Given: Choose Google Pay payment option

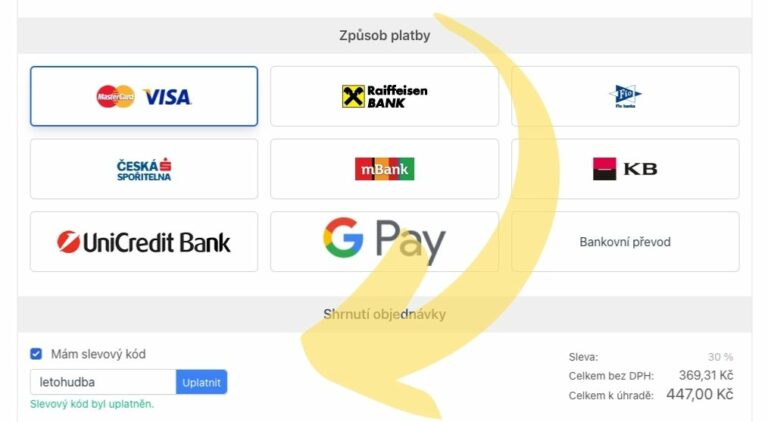Looking at the screenshot, I should tap(384, 241).
